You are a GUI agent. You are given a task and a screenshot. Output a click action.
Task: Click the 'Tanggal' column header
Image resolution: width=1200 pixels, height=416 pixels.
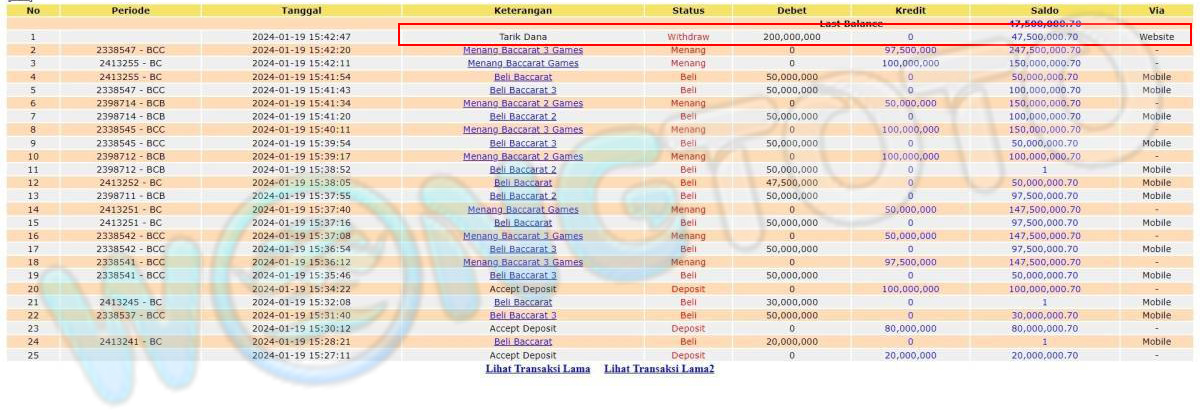301,10
